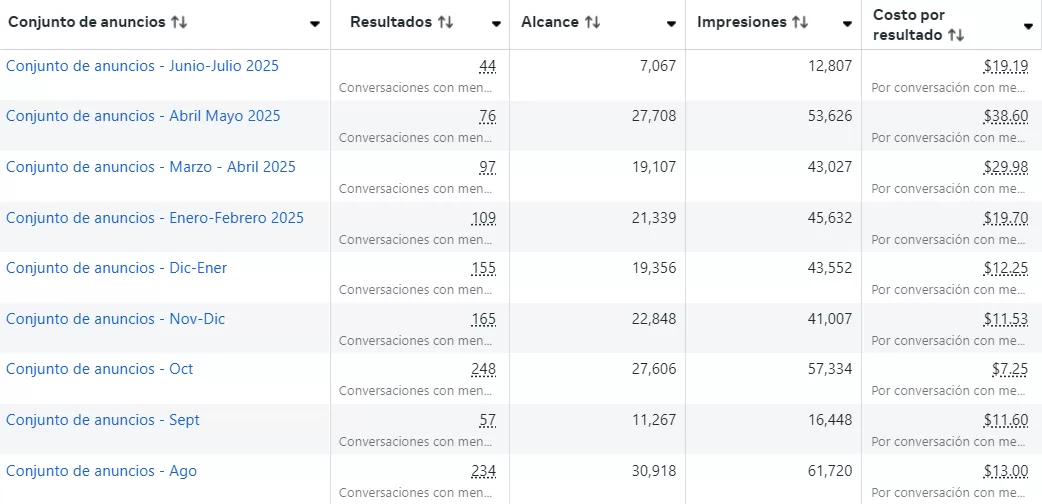Image resolution: width=1042 pixels, height=504 pixels.
Task: Sort by Conjunto de anuncios arrows icon
Action: pos(179,22)
